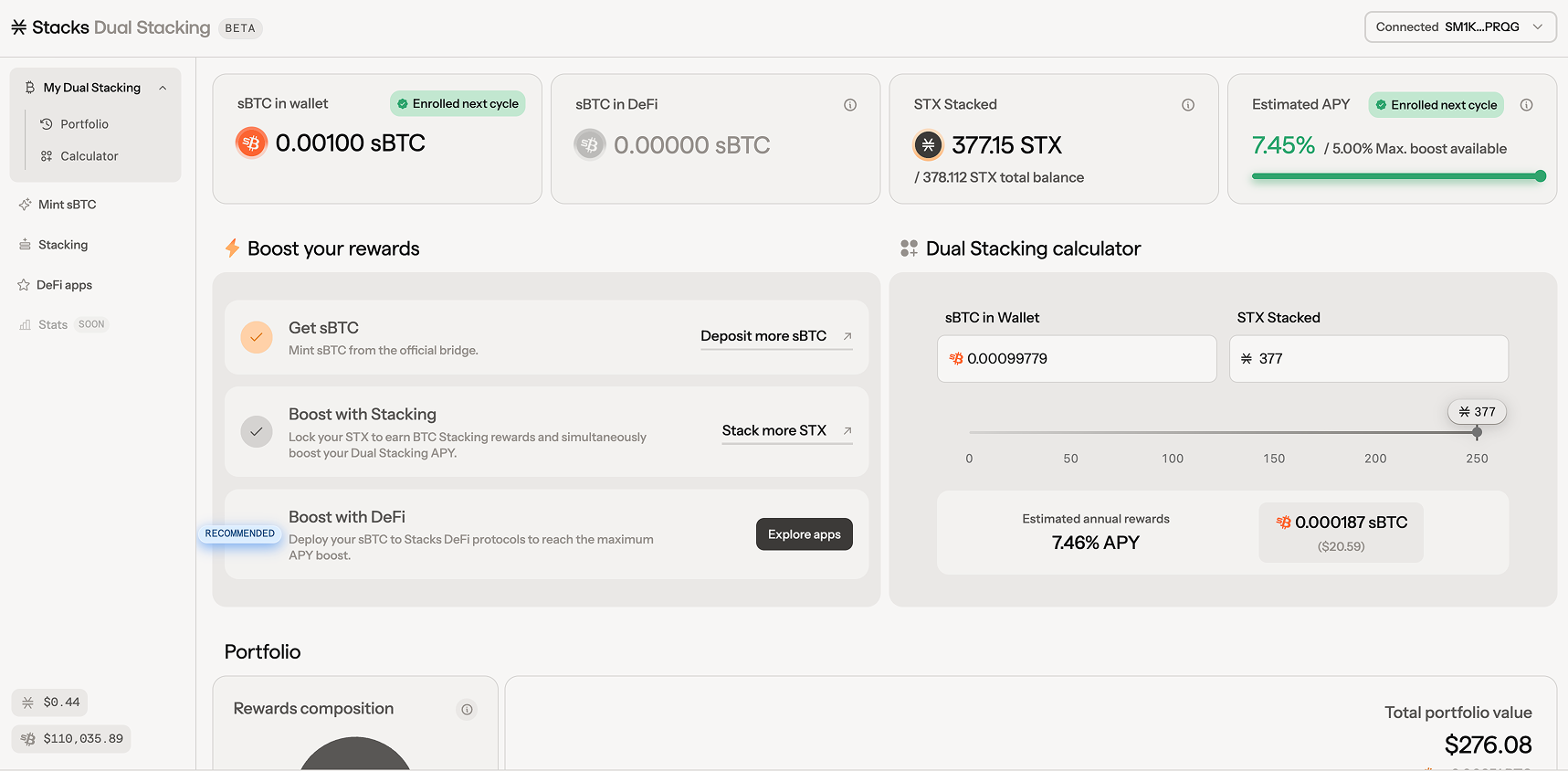Click Enrolled next cycle badge on sBTC wallet
This screenshot has width=1568, height=771.
458,104
